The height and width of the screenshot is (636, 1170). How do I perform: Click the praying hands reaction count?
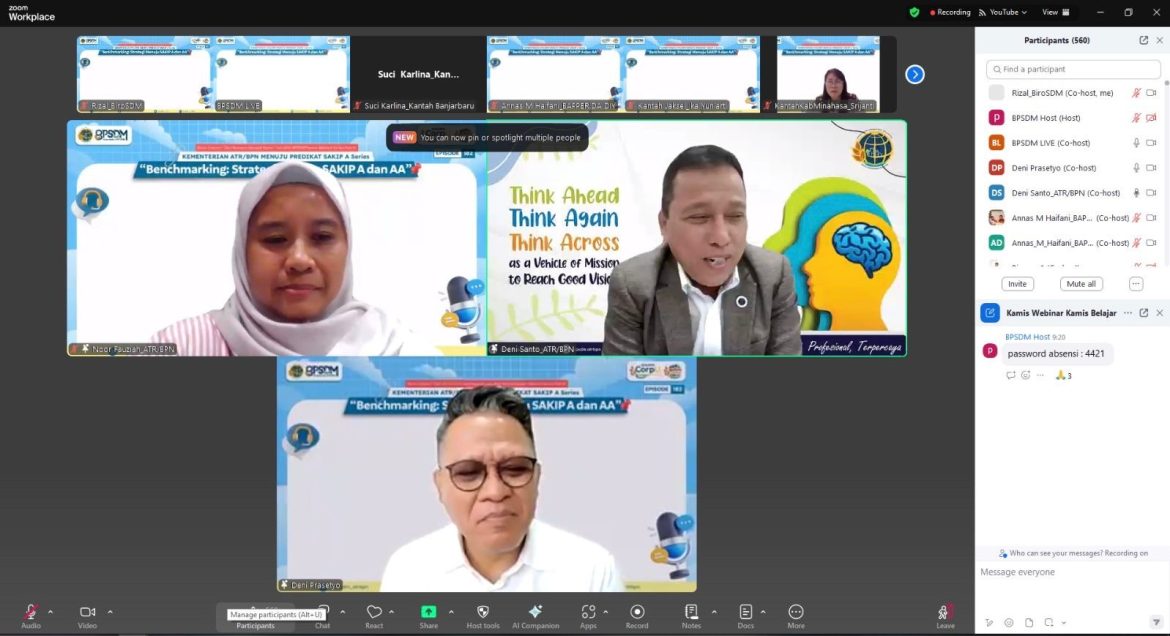click(1064, 375)
